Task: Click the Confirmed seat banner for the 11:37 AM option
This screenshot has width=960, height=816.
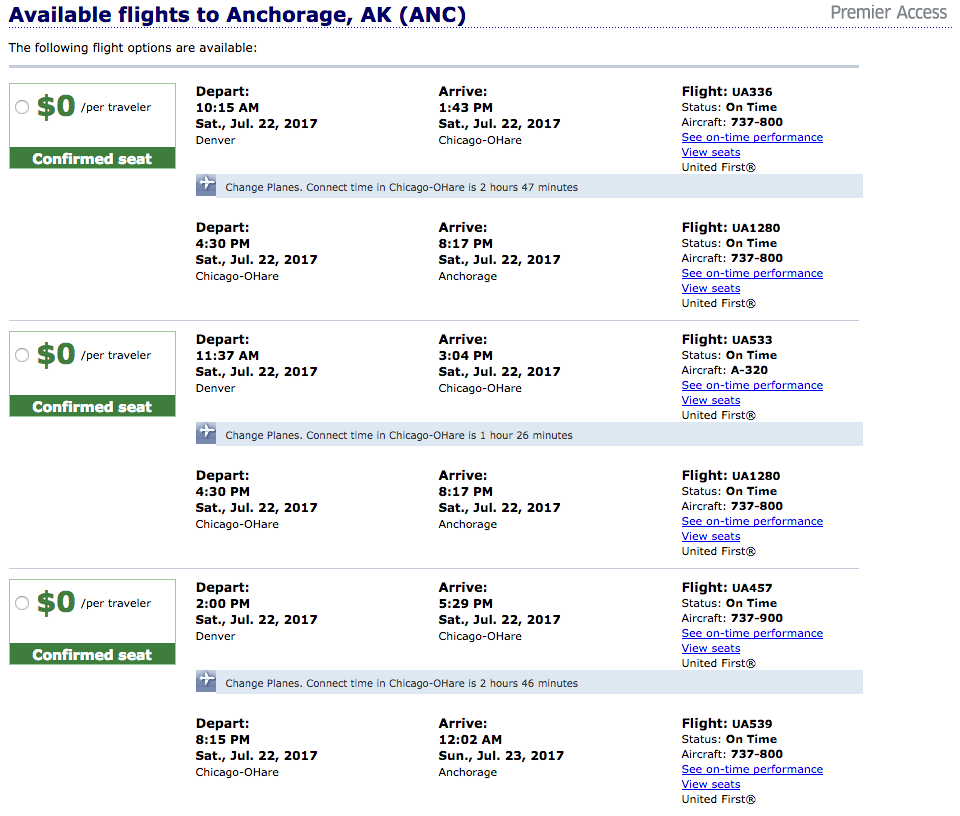Action: 92,406
